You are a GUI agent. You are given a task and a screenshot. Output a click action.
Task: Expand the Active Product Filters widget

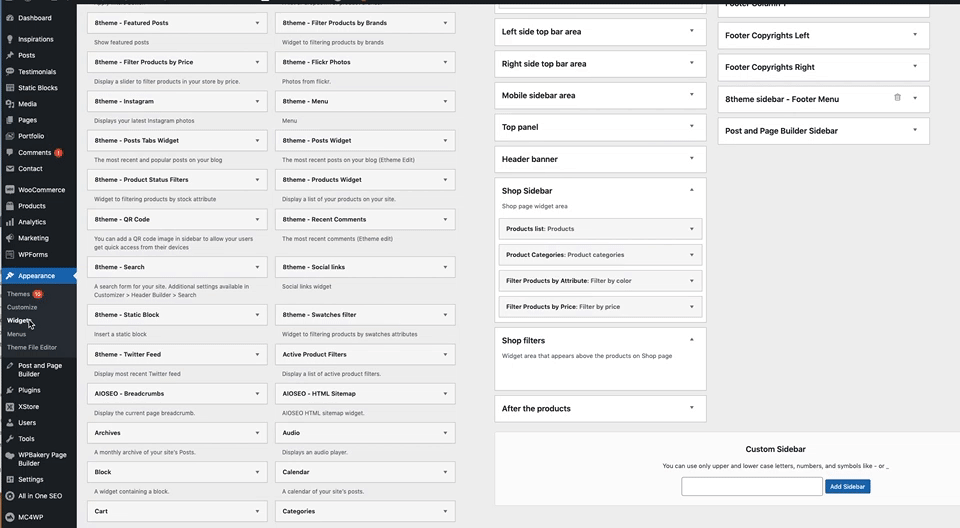[445, 355]
